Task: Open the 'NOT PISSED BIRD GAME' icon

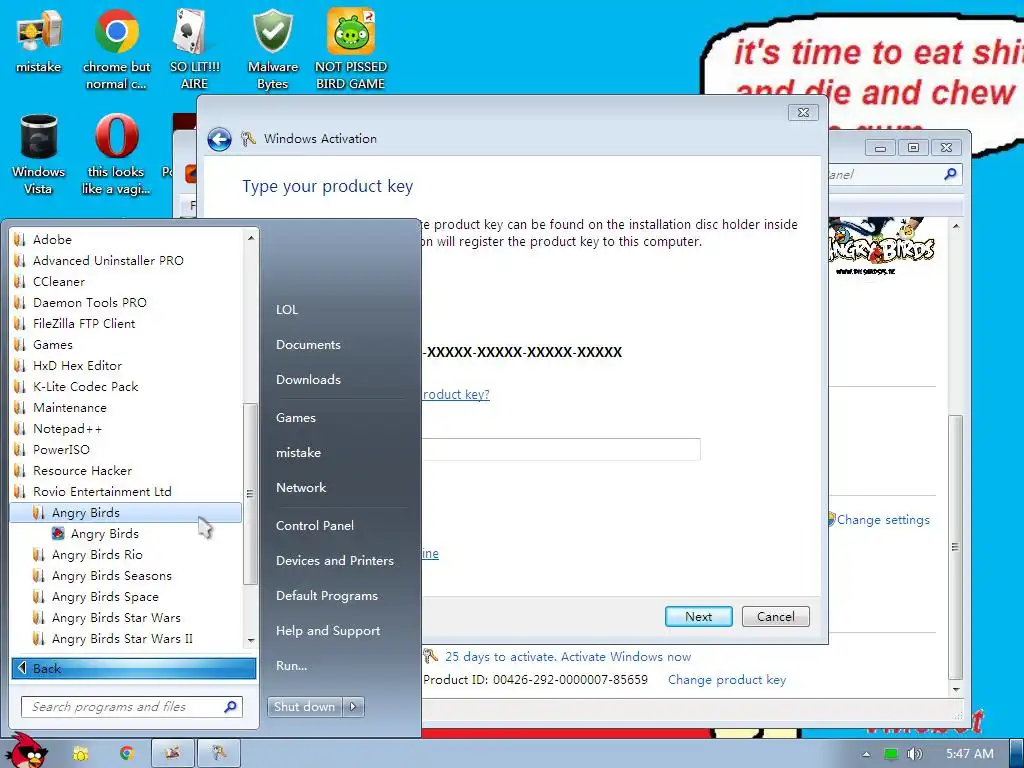Action: (351, 50)
